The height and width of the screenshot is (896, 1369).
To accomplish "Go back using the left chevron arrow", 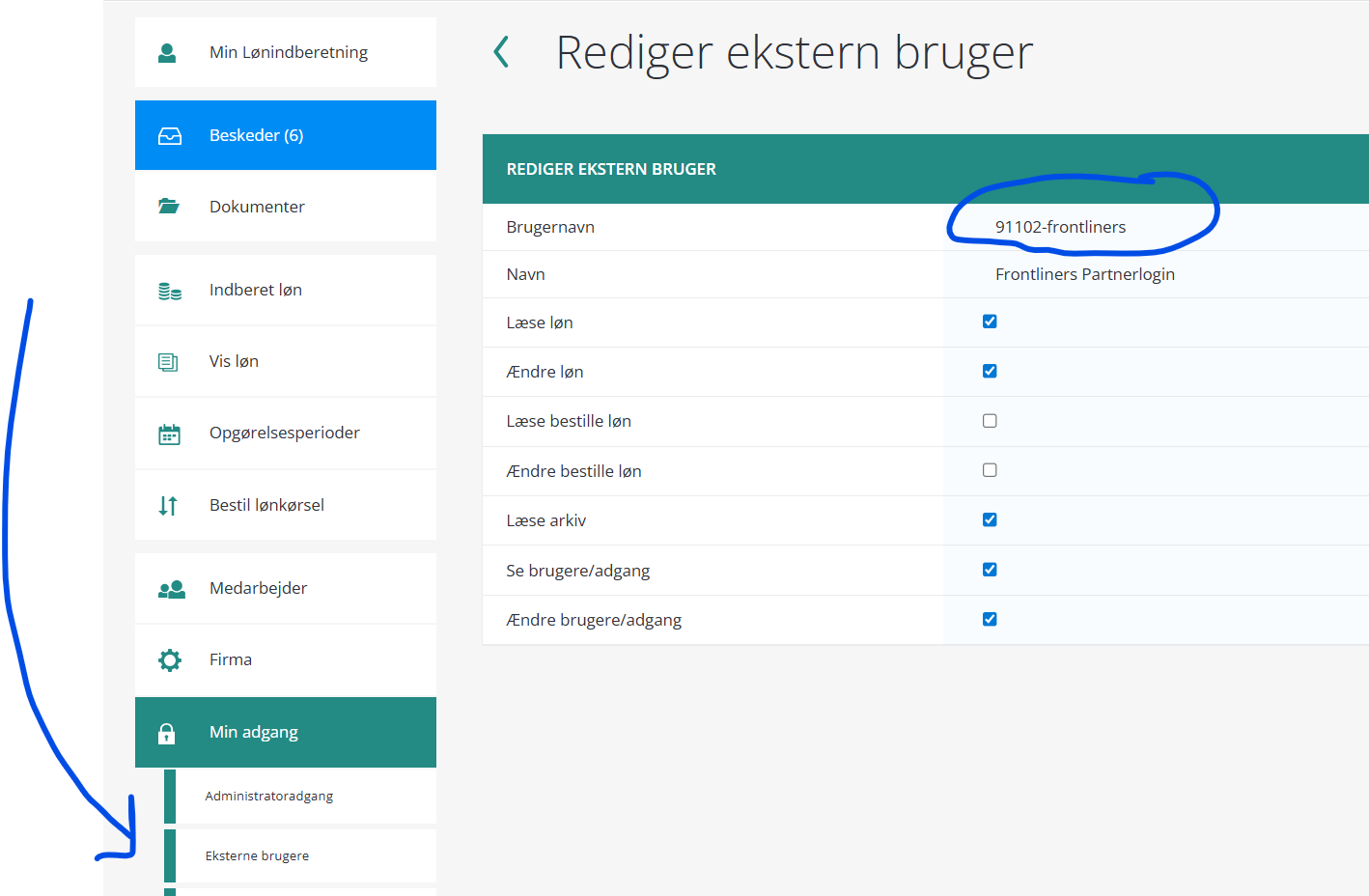I will (x=501, y=52).
